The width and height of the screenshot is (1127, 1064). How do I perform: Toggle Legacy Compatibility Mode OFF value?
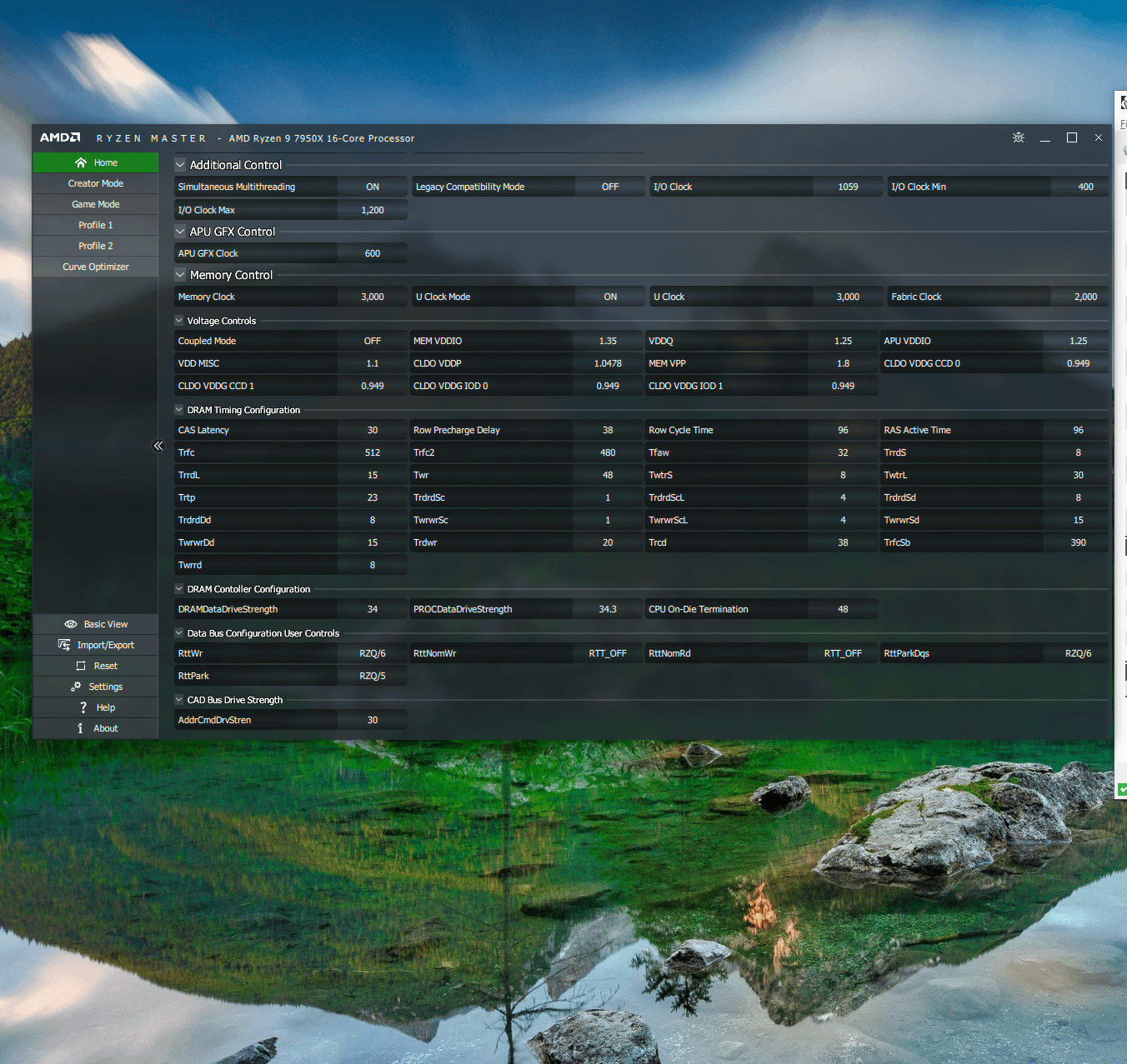pyautogui.click(x=610, y=187)
